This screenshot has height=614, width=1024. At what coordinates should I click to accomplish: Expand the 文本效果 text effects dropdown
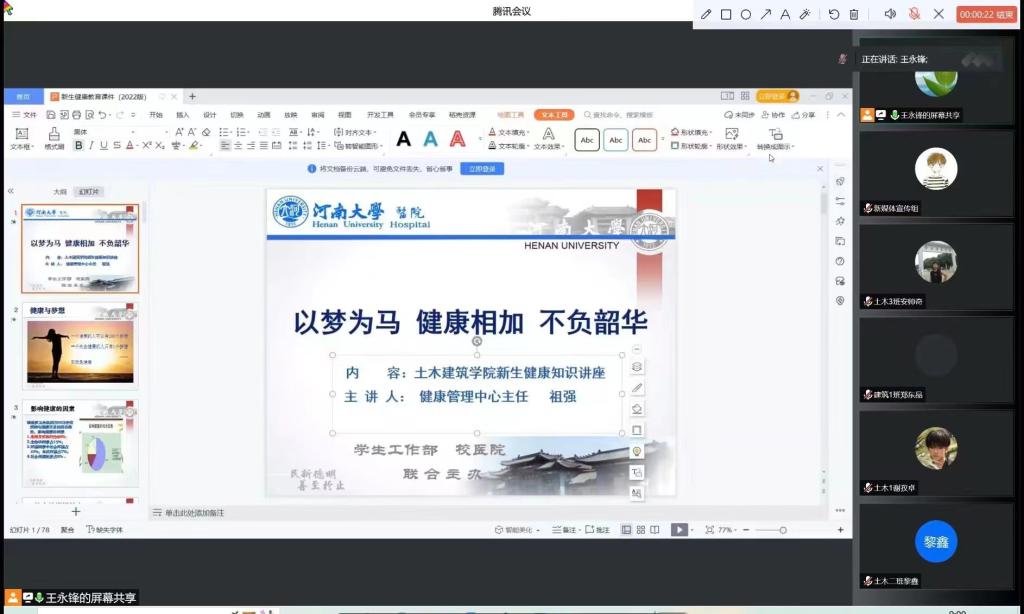pyautogui.click(x=548, y=146)
